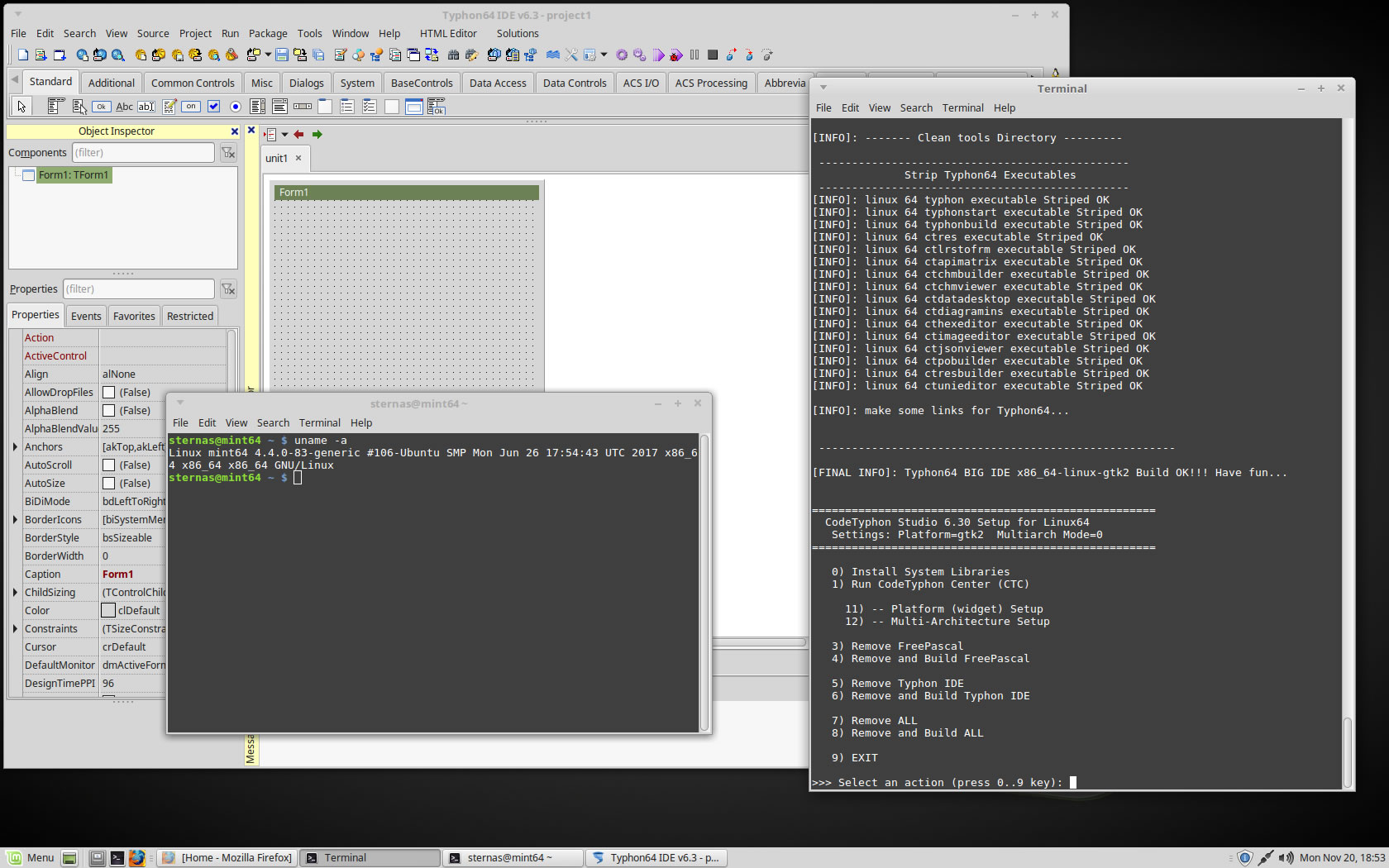1389x868 pixels.
Task: Click the blue Save disk icon in the IDE toolbar
Action: pos(282,55)
